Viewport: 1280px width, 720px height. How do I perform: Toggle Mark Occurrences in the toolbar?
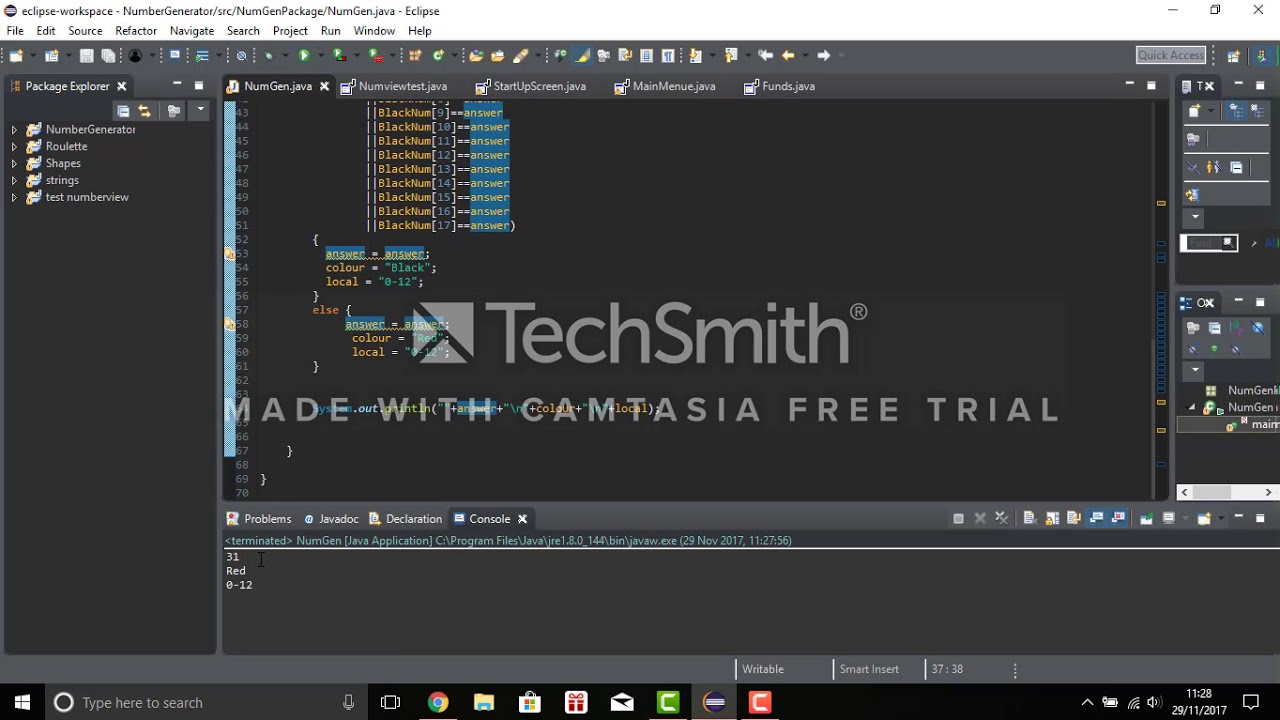[581, 55]
